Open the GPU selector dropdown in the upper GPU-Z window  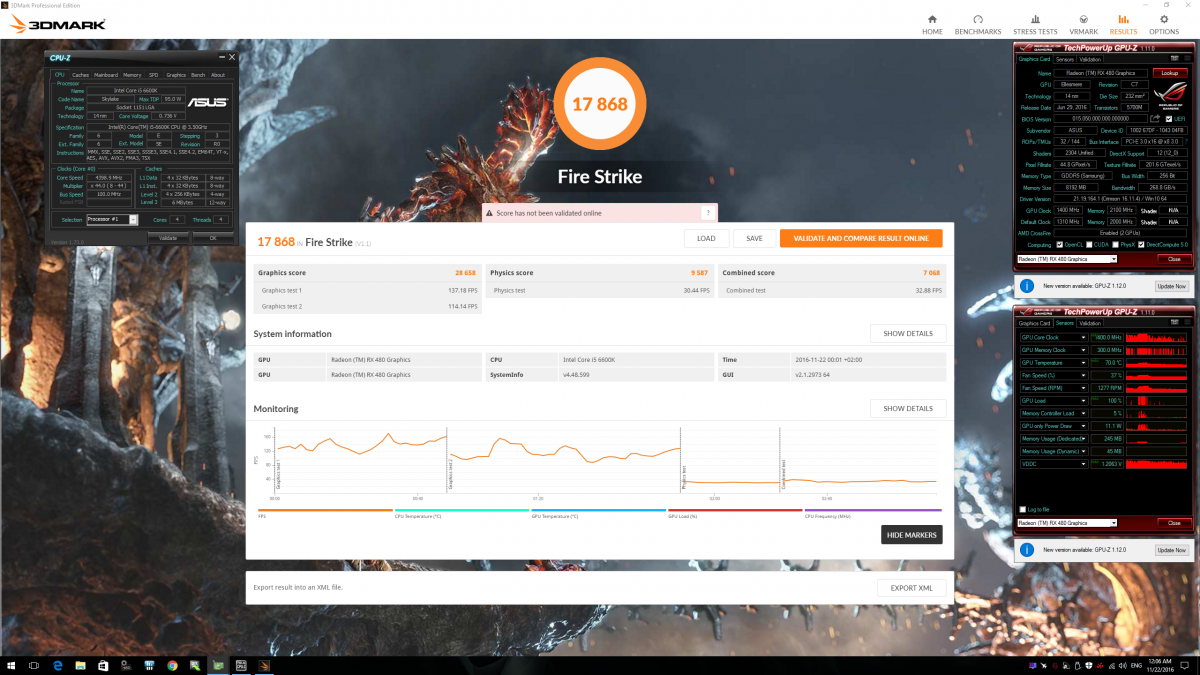[1067, 259]
